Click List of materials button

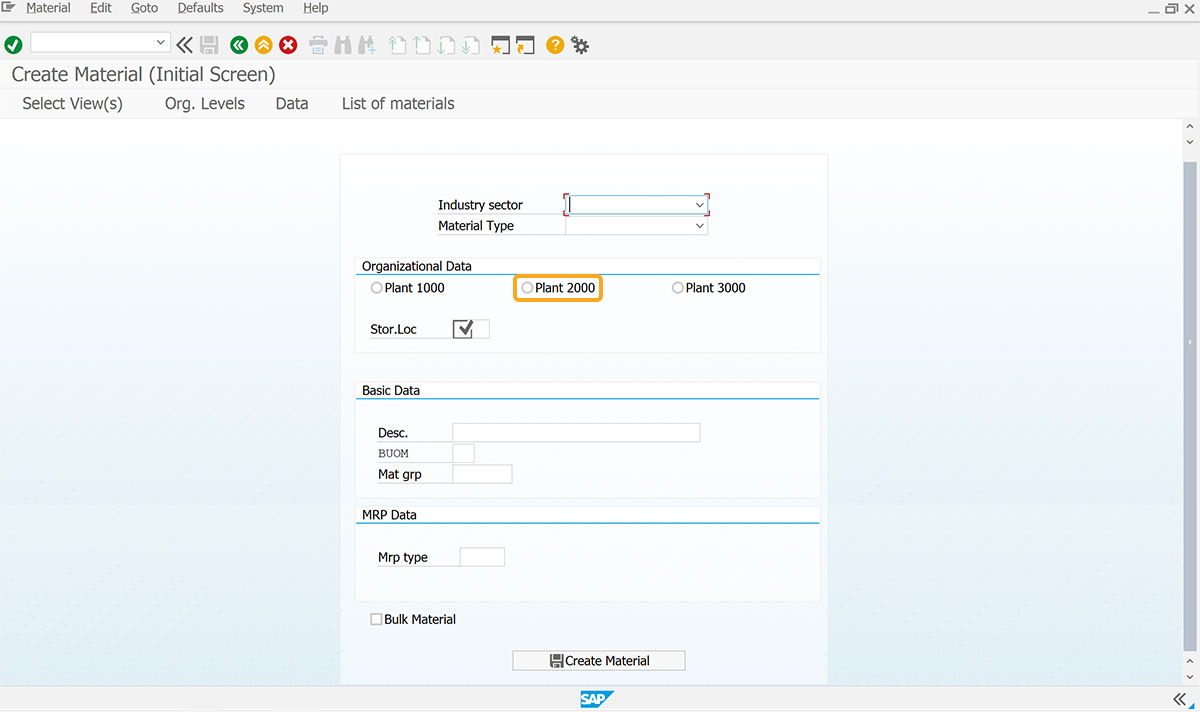(398, 104)
